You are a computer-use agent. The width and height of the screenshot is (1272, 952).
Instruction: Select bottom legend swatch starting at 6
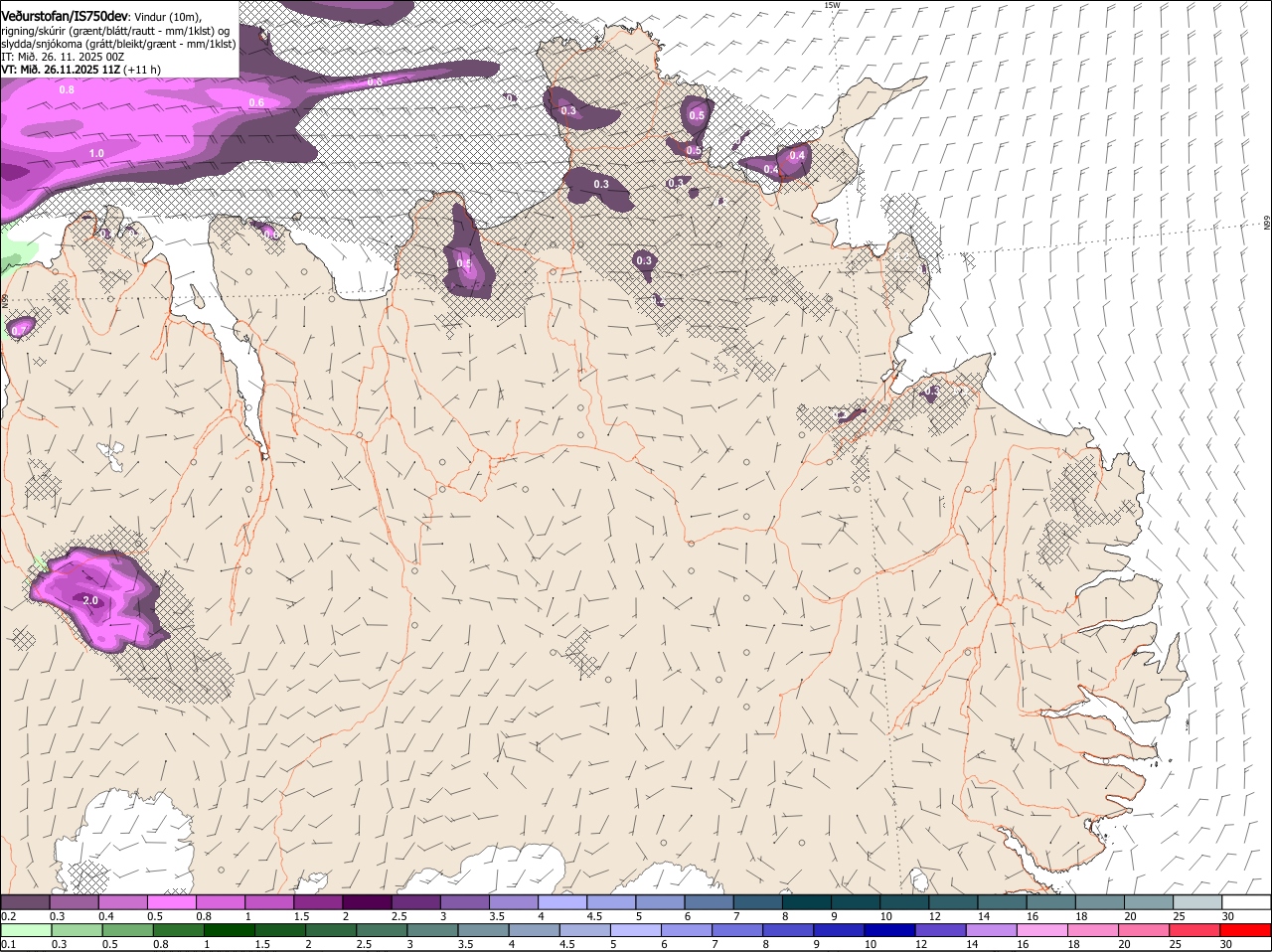tap(687, 930)
